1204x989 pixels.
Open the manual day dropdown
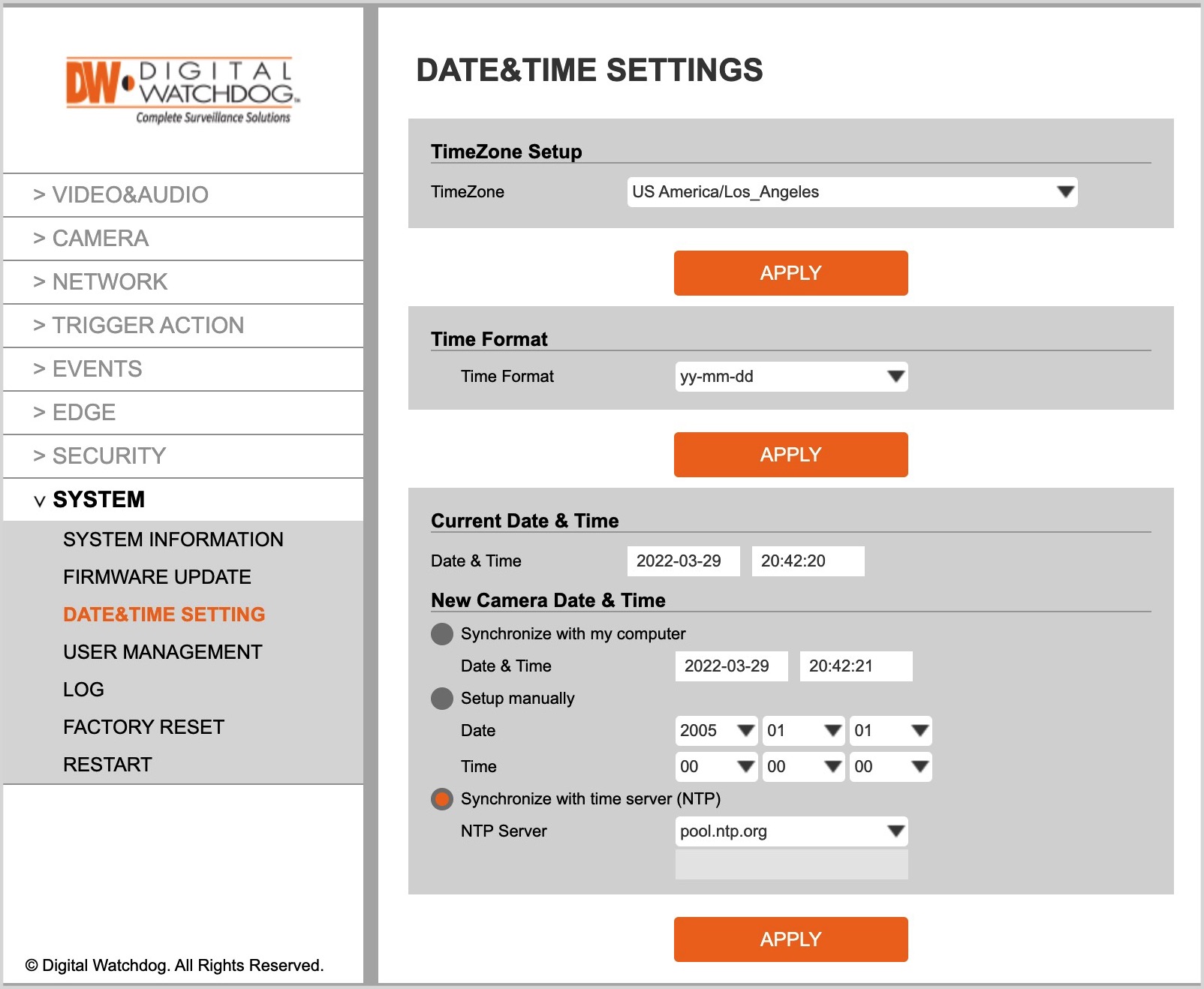[890, 731]
